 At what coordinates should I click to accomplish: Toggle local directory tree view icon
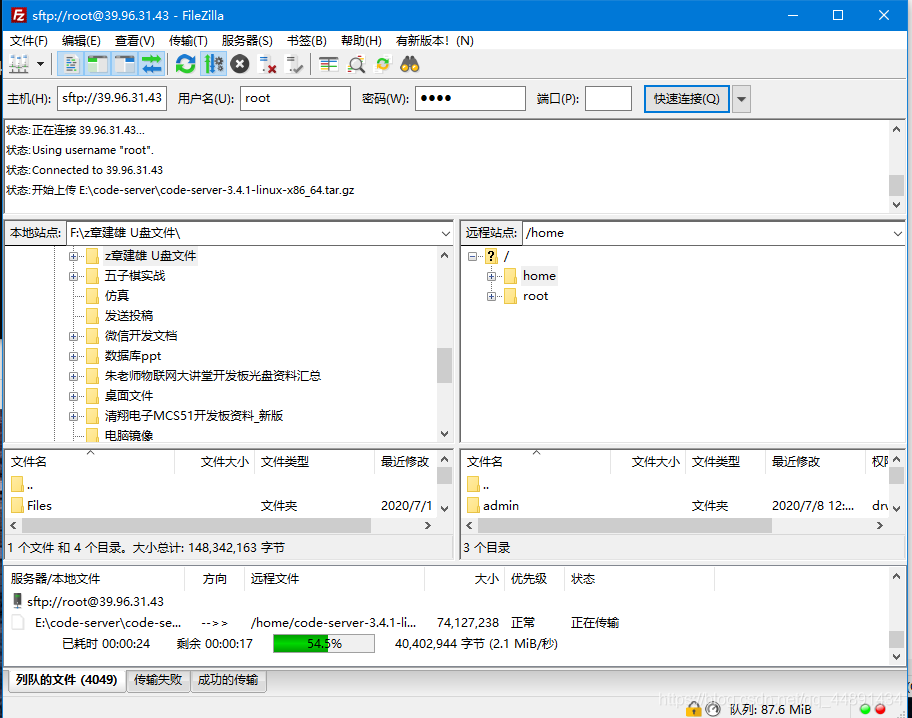[97, 64]
